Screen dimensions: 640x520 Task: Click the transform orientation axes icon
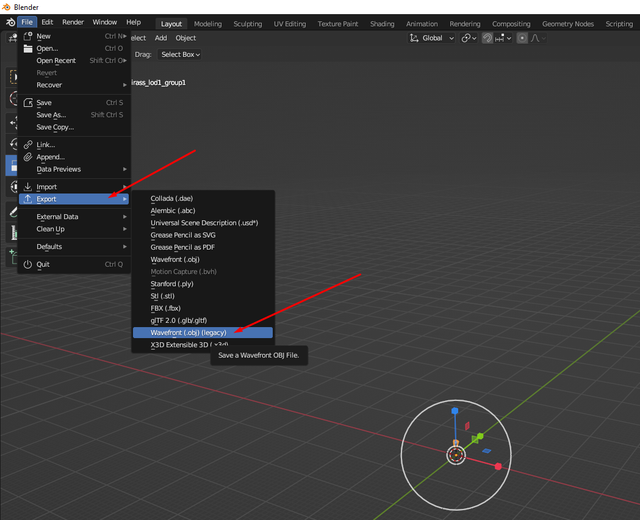click(414, 38)
